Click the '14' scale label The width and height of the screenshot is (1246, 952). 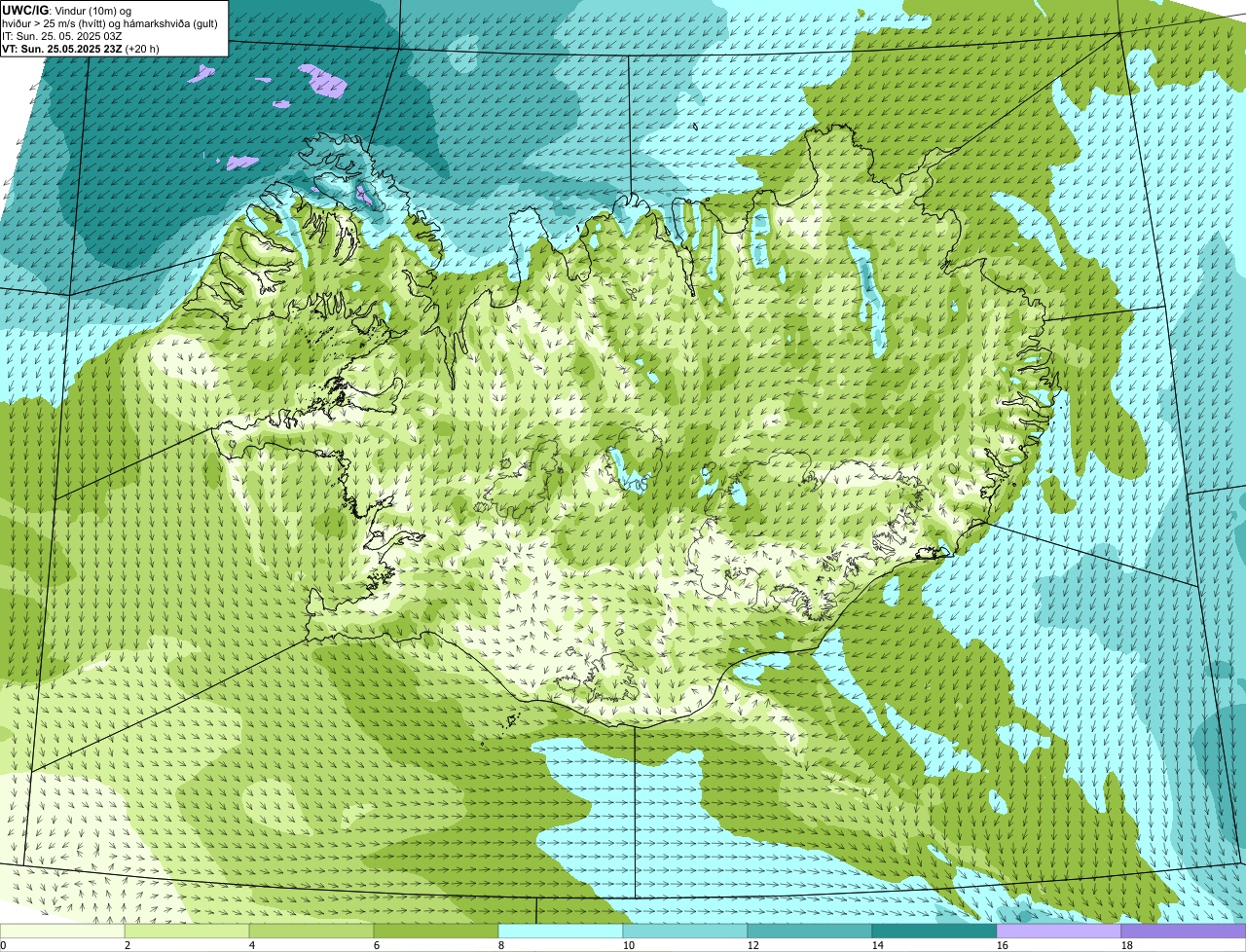[x=878, y=945]
